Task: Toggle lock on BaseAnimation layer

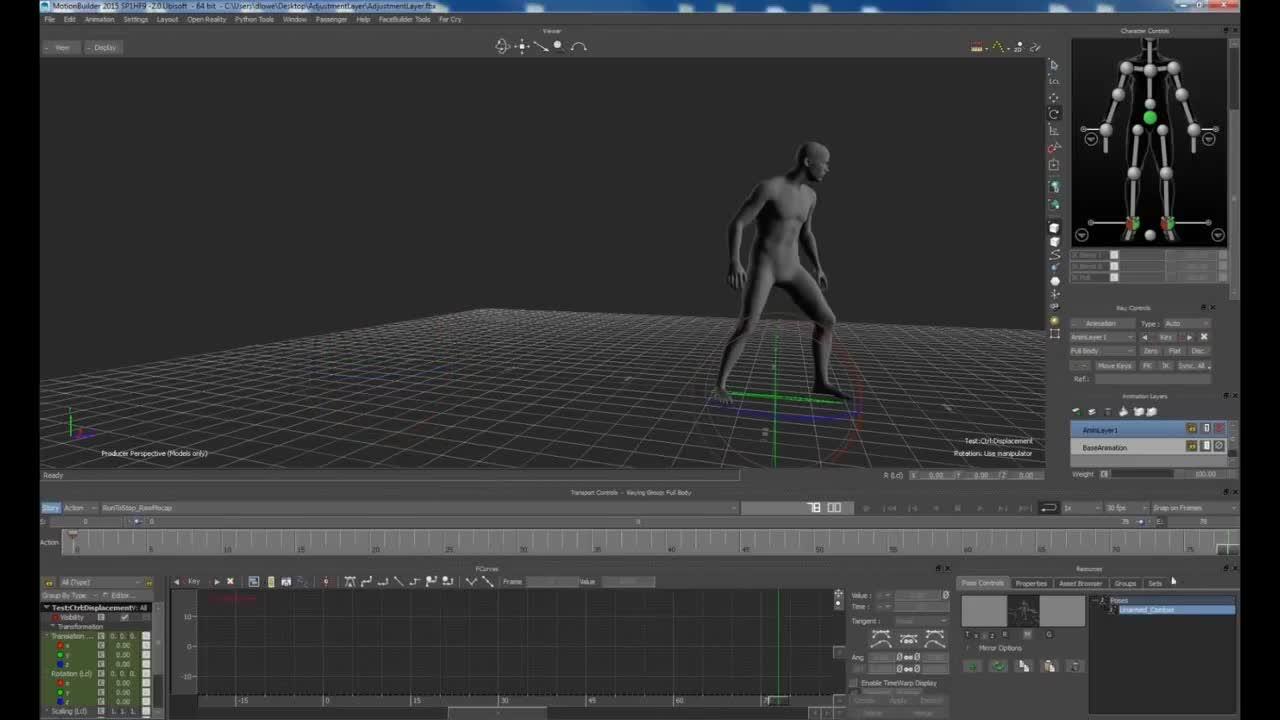Action: (1206, 446)
